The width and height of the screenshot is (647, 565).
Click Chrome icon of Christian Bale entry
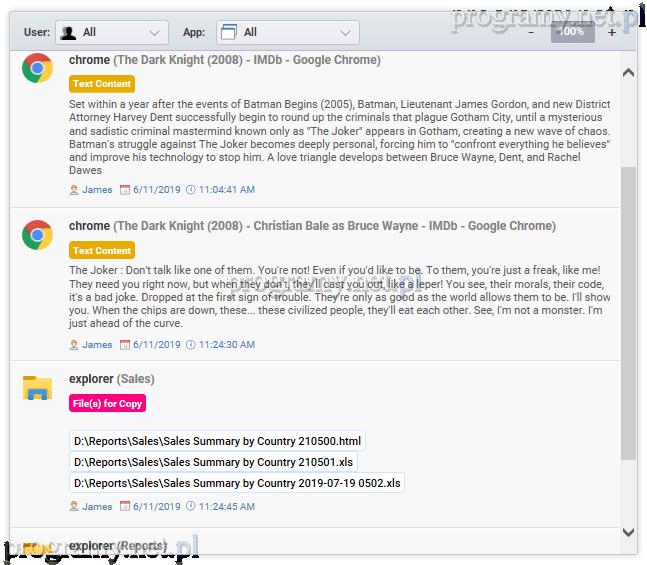coord(38,235)
